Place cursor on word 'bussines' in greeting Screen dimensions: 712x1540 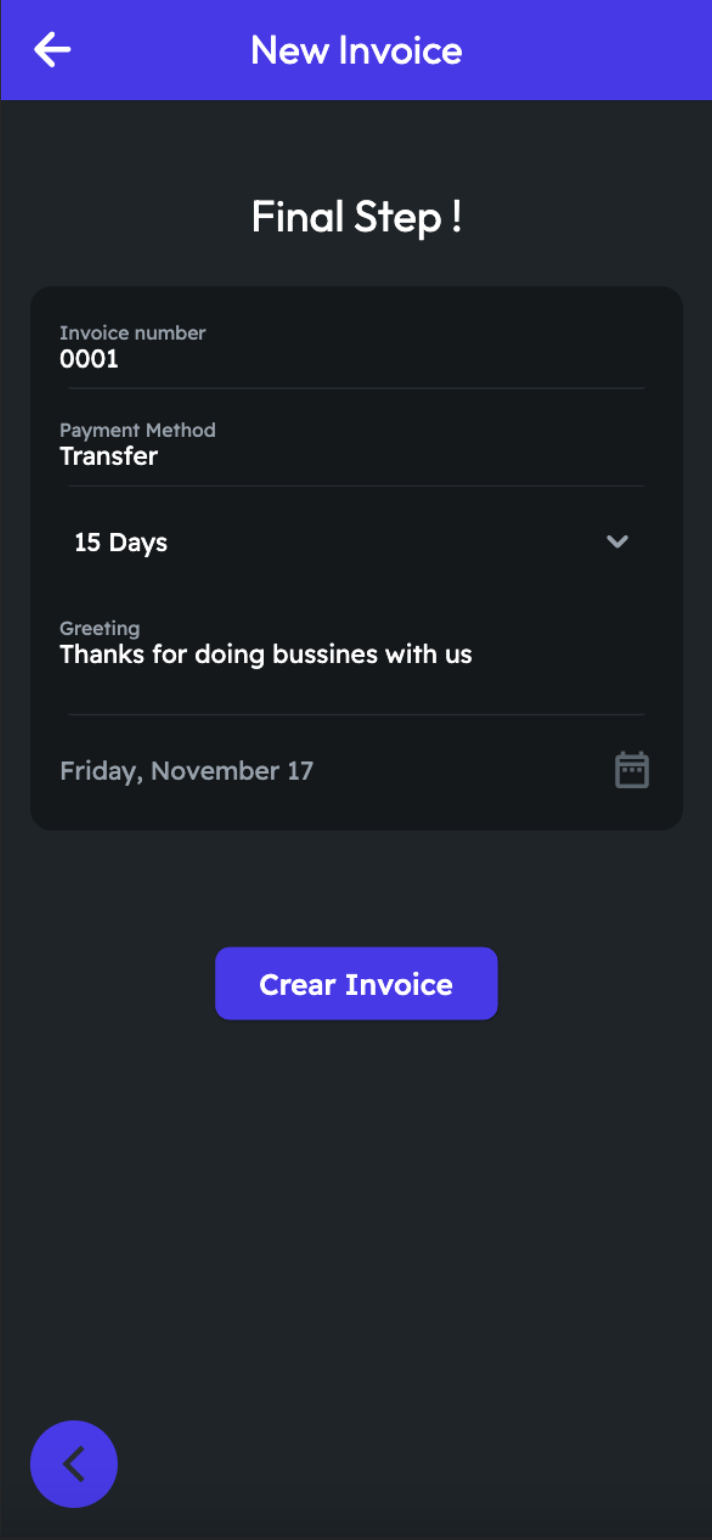click(325, 655)
